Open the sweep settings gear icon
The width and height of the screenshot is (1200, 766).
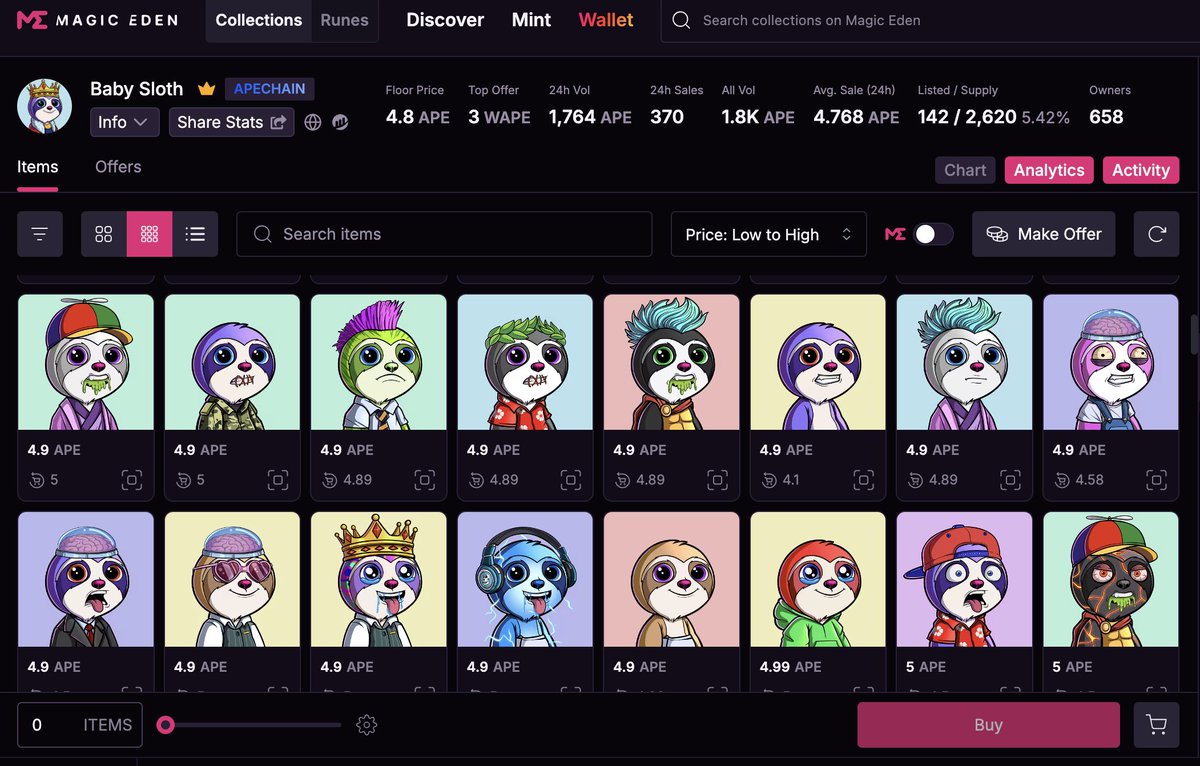[367, 725]
